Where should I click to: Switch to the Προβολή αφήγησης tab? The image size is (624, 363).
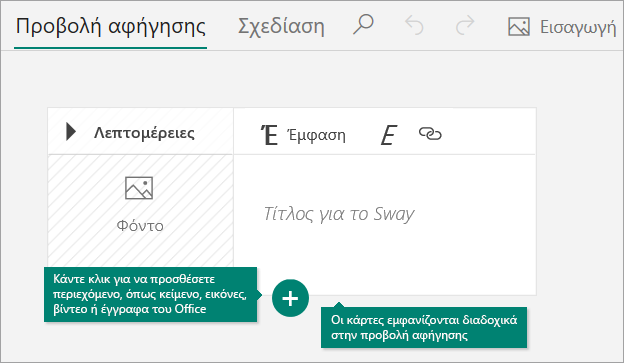[111, 27]
